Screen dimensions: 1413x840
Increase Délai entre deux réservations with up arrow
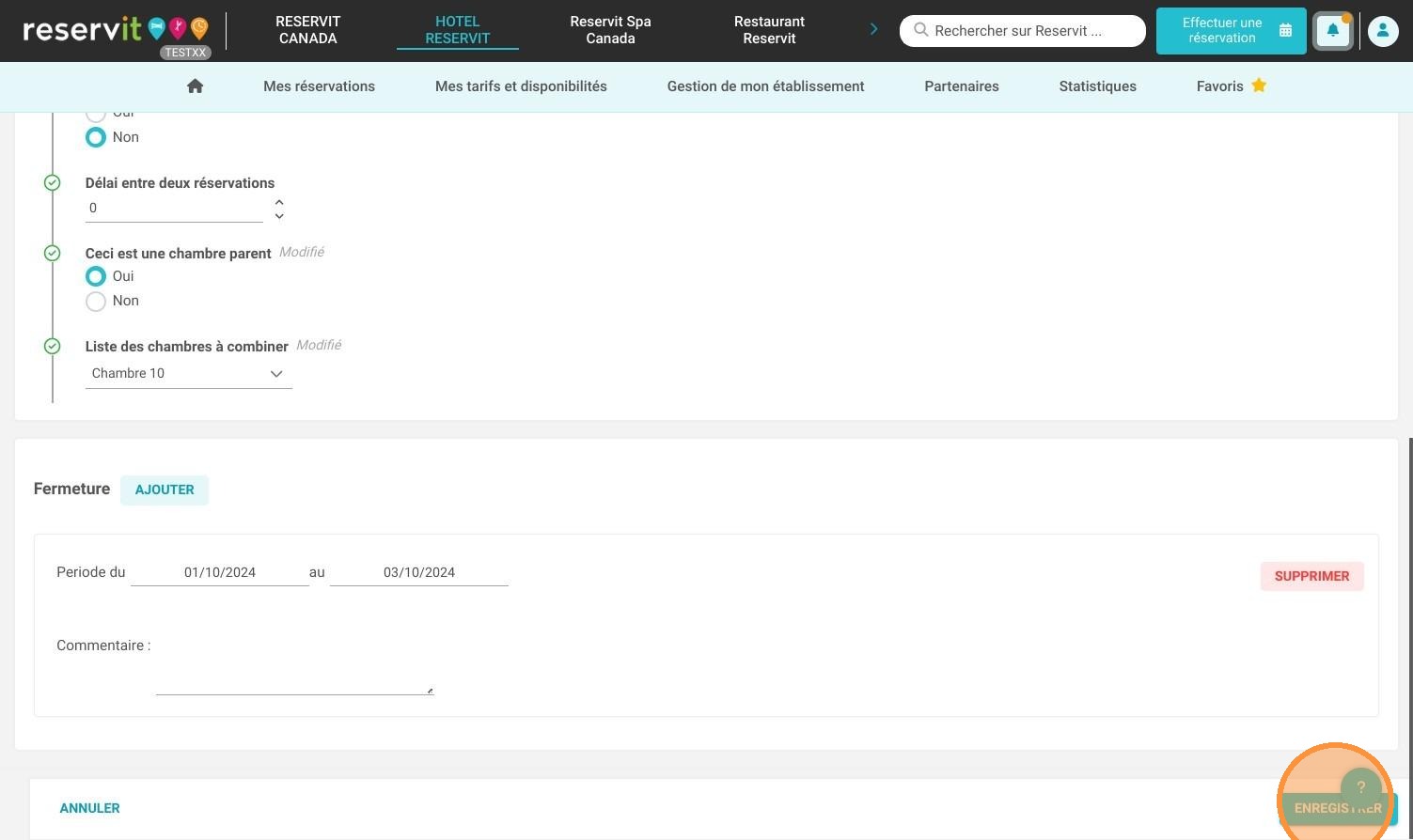click(x=279, y=202)
